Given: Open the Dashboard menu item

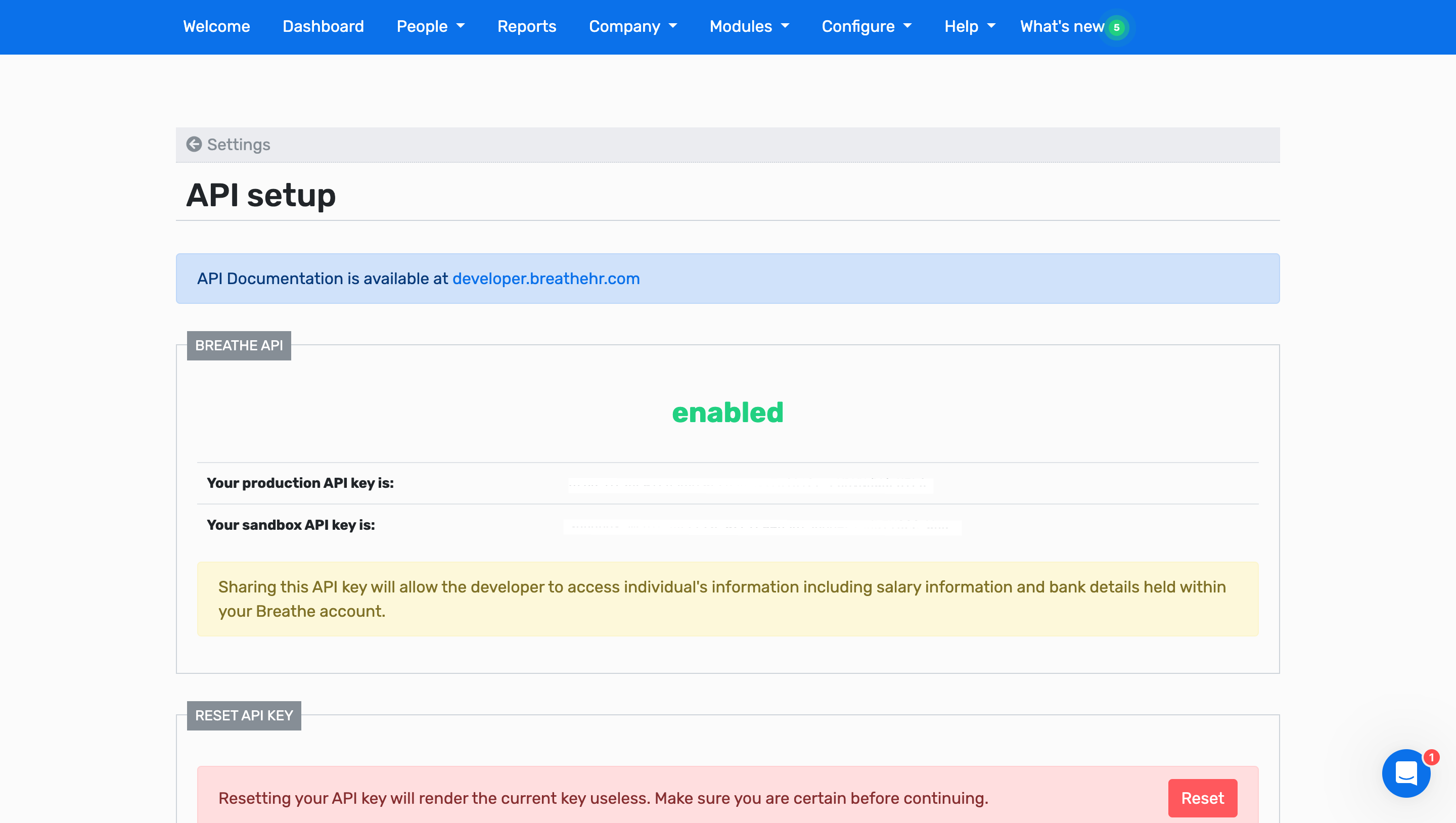Looking at the screenshot, I should click(323, 27).
